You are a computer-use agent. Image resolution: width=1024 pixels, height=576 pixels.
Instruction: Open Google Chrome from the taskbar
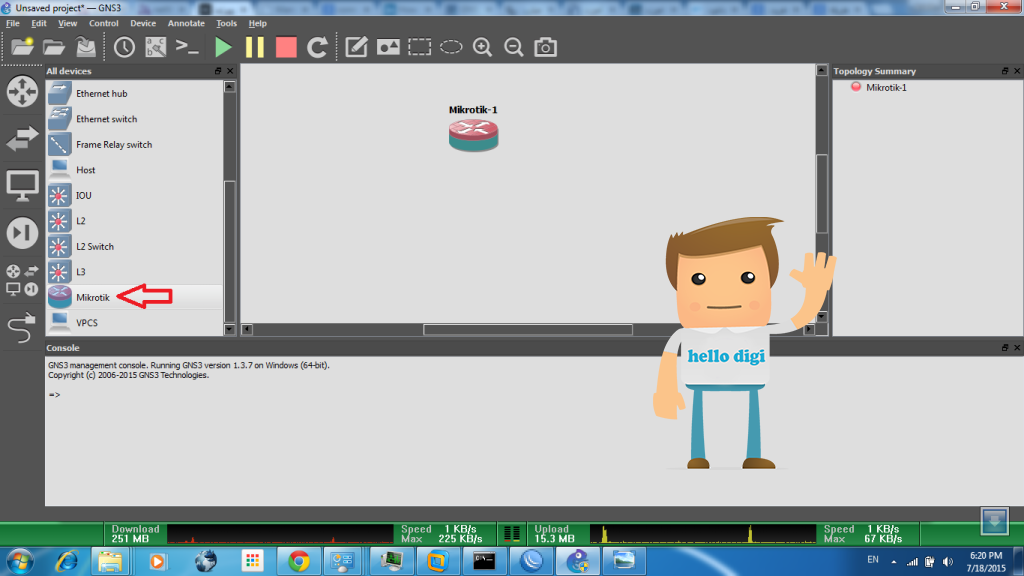click(x=299, y=562)
